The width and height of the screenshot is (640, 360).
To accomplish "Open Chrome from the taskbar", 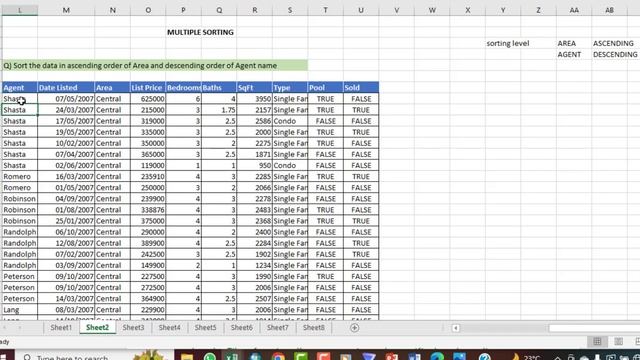I will (278, 356).
